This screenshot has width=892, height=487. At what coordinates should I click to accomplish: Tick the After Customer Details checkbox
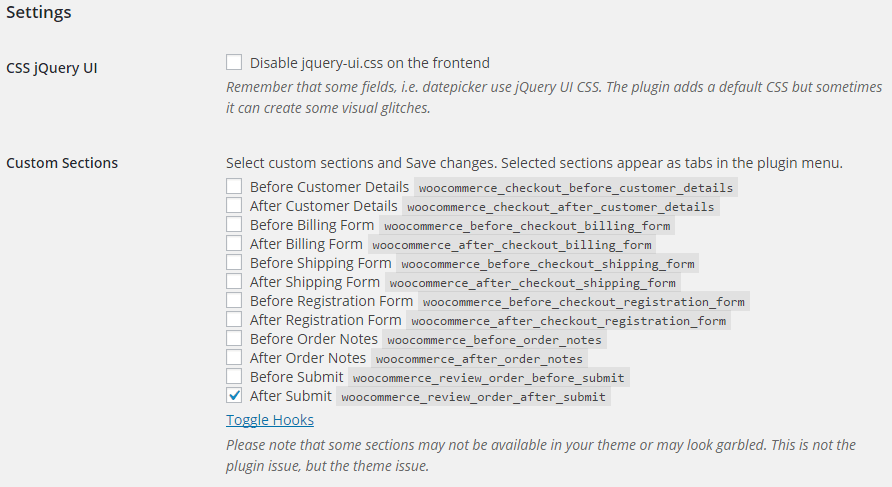click(234, 206)
